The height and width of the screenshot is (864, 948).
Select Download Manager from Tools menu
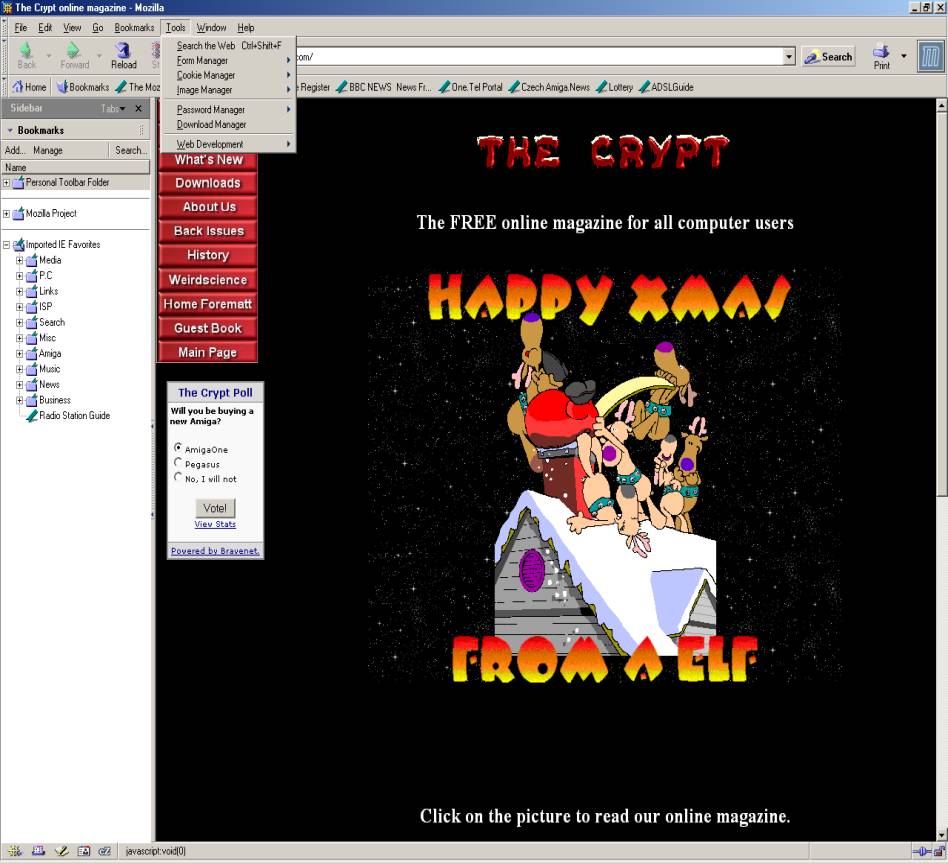click(211, 125)
